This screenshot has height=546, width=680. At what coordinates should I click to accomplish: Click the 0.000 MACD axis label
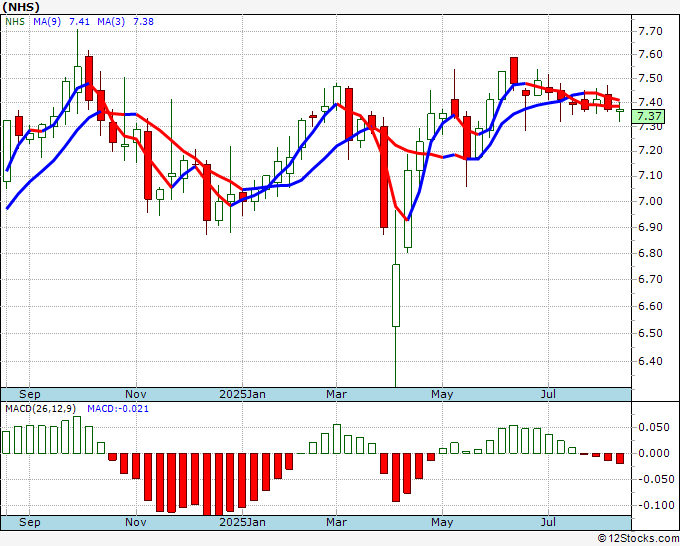coord(654,453)
